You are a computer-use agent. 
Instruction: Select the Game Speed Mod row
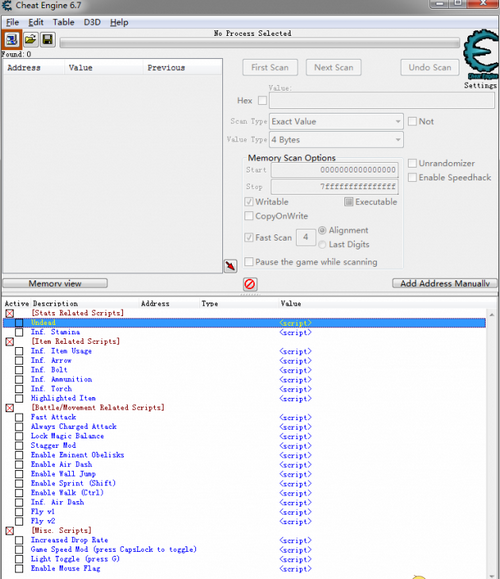(x=244, y=550)
